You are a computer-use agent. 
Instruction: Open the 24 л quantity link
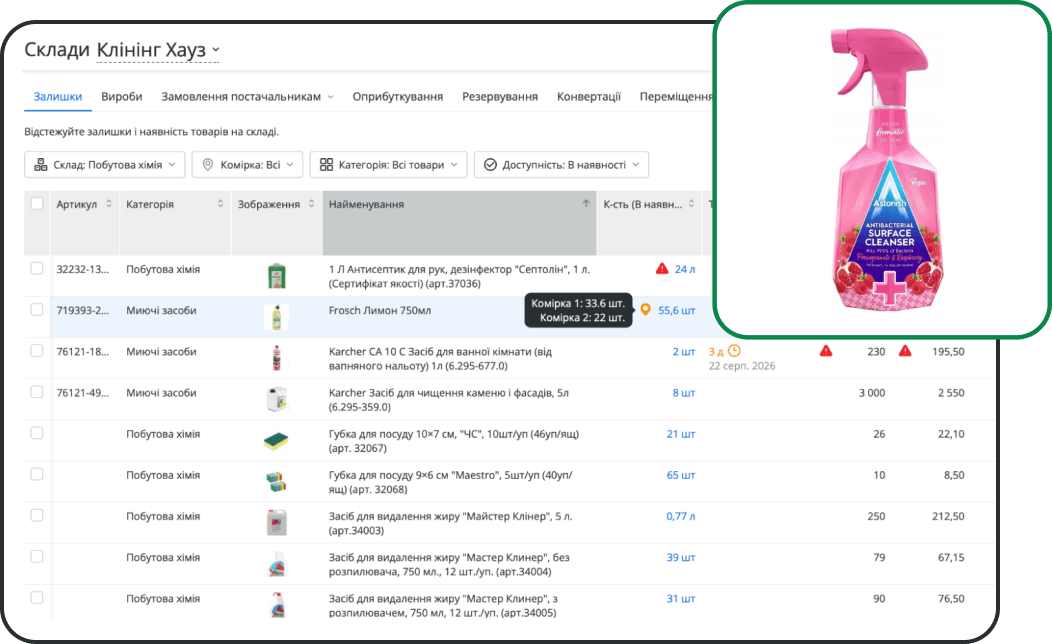pyautogui.click(x=685, y=269)
